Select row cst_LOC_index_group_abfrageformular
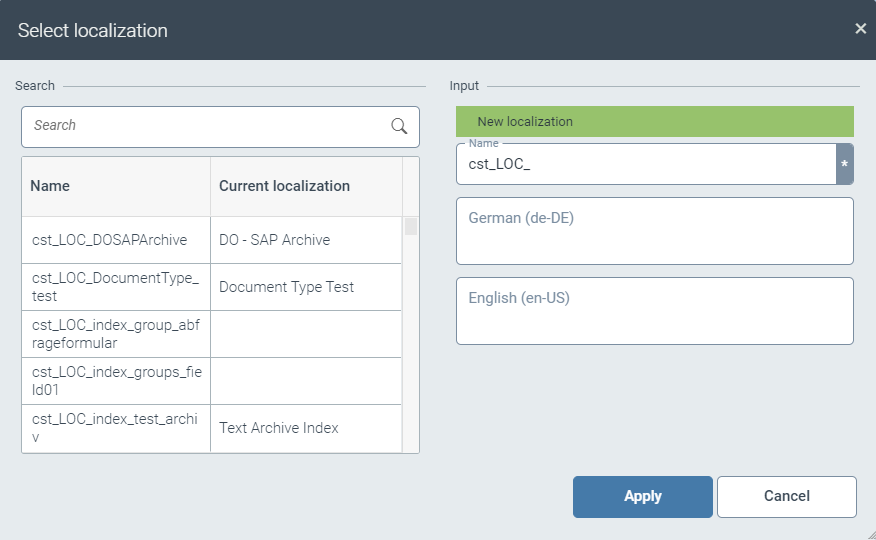Image resolution: width=876 pixels, height=540 pixels. click(115, 334)
